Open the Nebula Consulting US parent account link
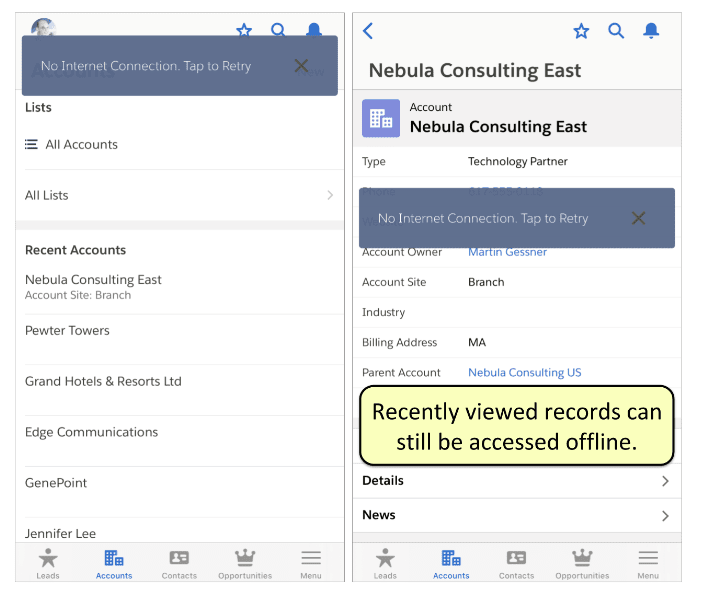The height and width of the screenshot is (597, 704). point(524,372)
